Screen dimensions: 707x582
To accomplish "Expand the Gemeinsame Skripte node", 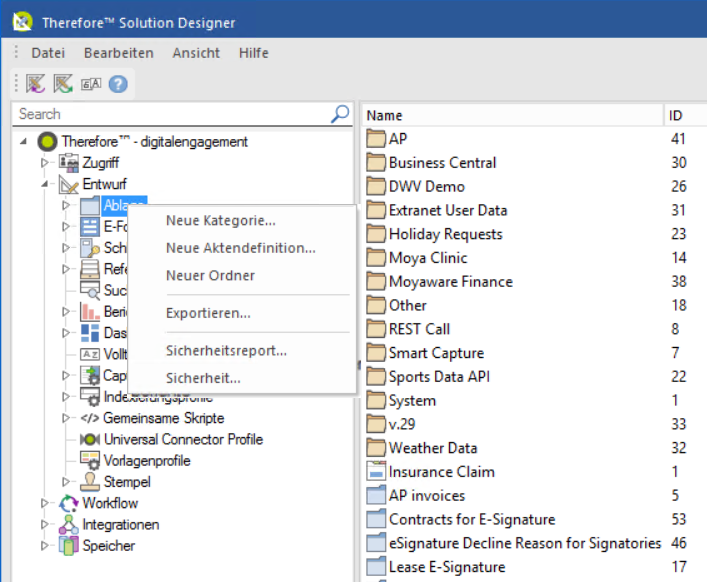I will point(66,418).
